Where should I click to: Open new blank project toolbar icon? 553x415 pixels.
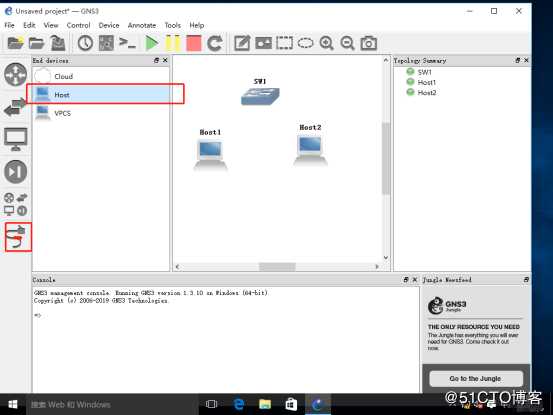pyautogui.click(x=16, y=43)
